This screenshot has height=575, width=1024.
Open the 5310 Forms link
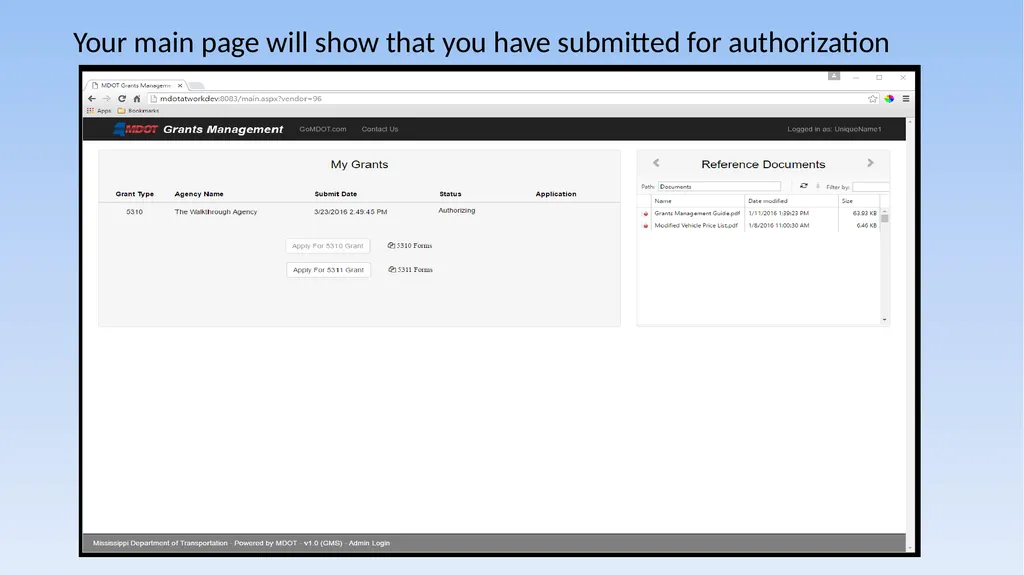click(x=409, y=246)
